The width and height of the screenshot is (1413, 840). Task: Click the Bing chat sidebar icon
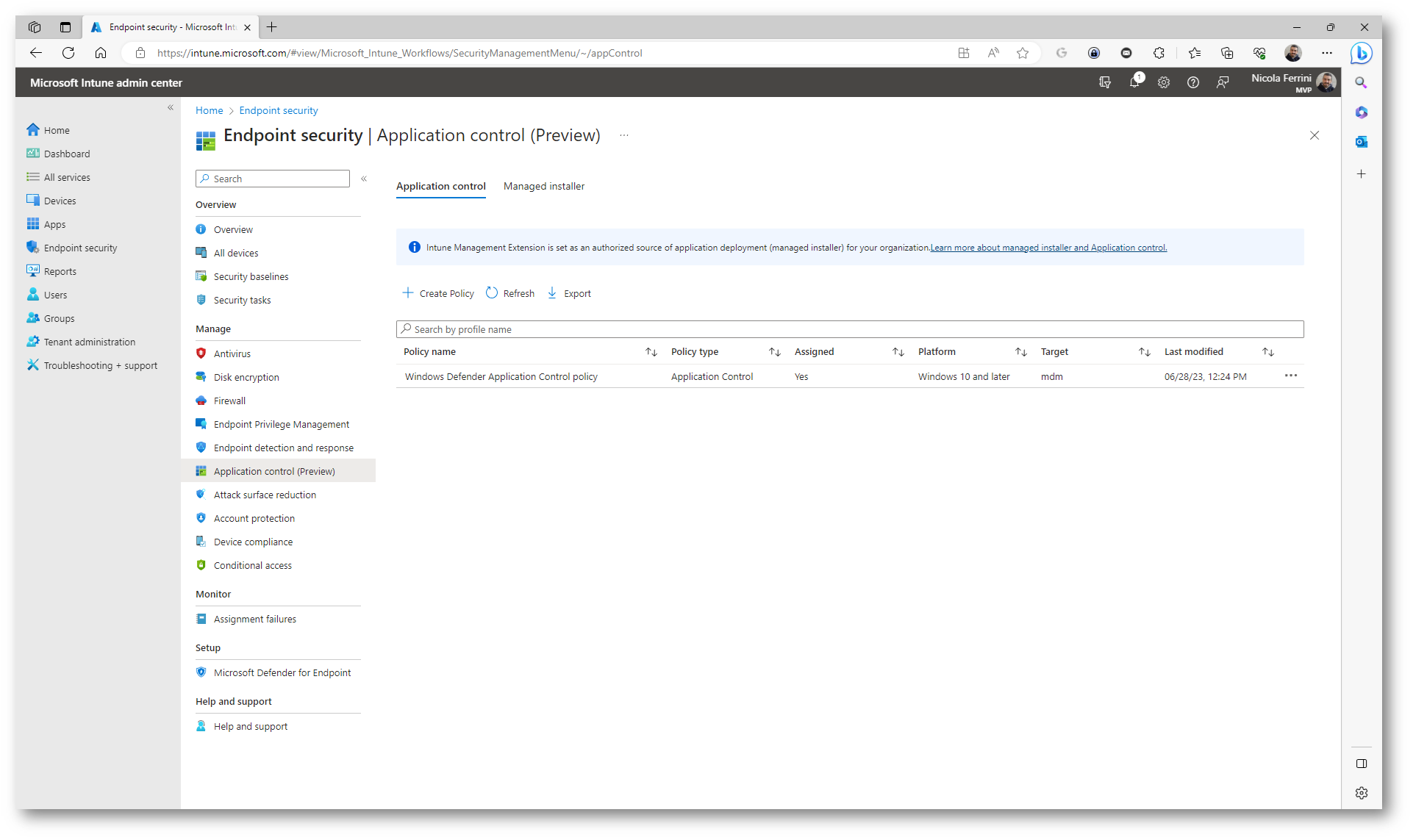pyautogui.click(x=1362, y=53)
